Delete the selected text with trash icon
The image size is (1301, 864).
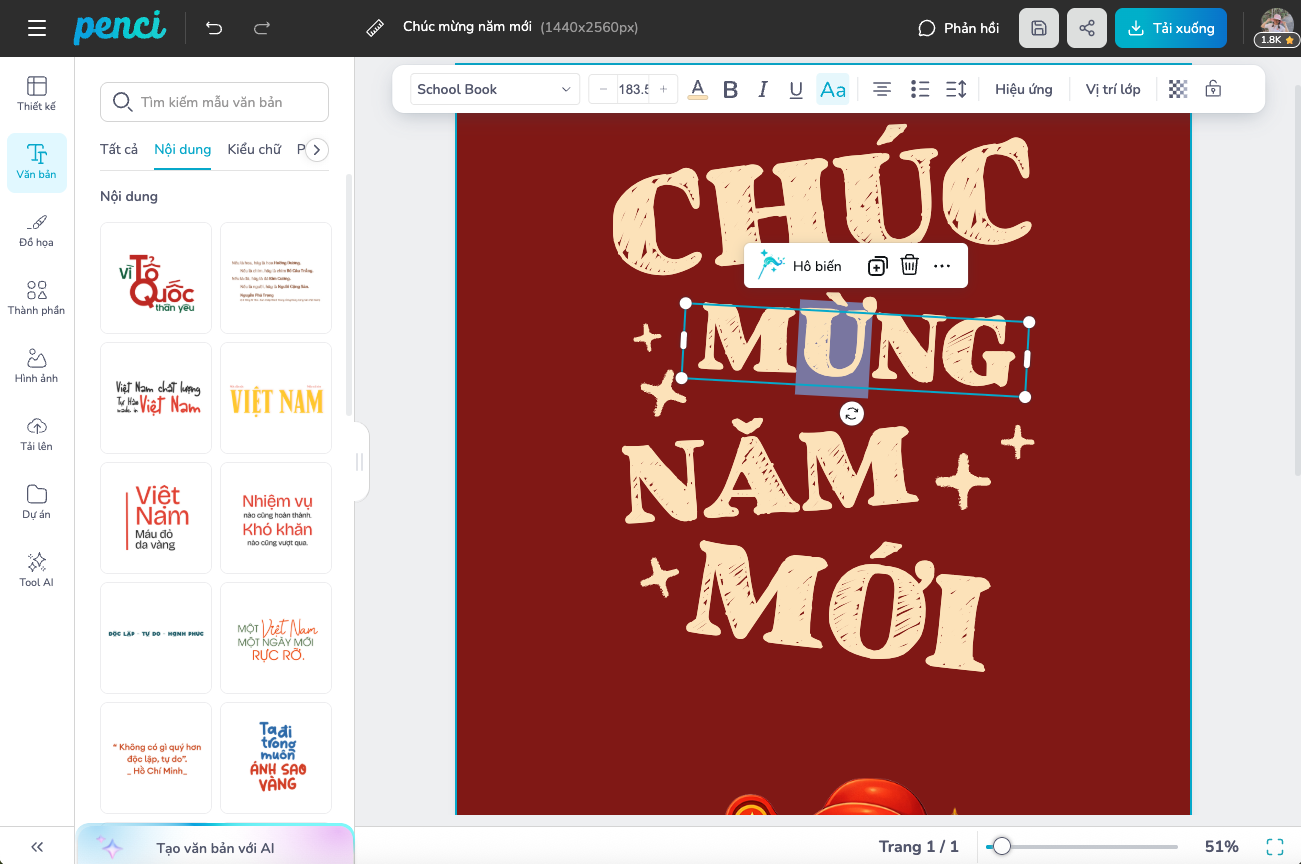click(x=909, y=266)
